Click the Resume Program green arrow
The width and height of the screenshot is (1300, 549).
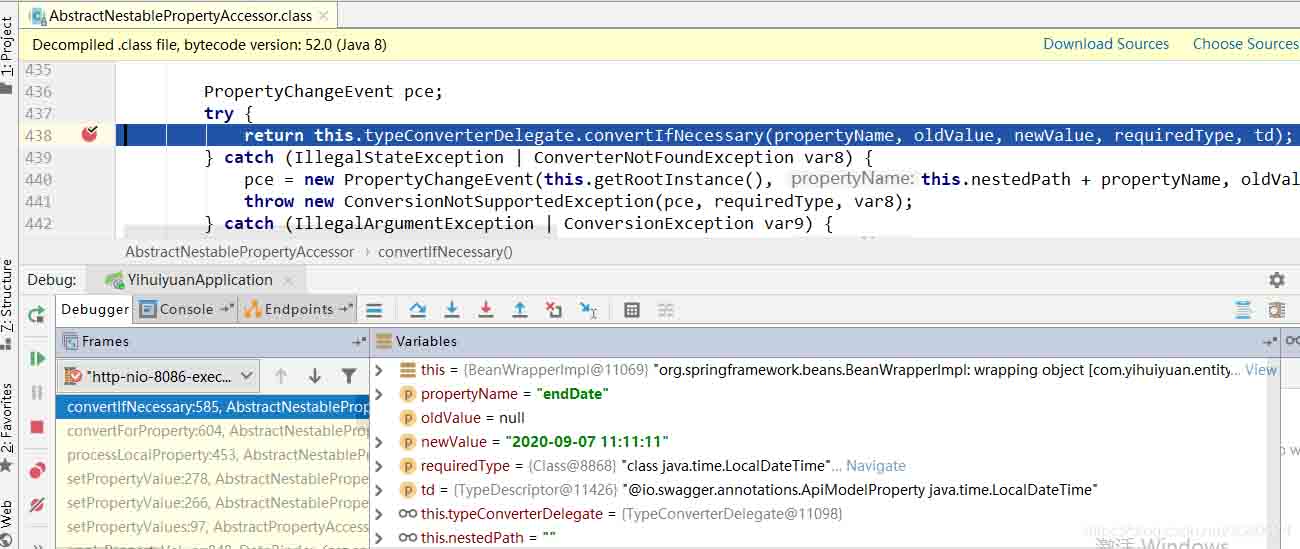[37, 358]
